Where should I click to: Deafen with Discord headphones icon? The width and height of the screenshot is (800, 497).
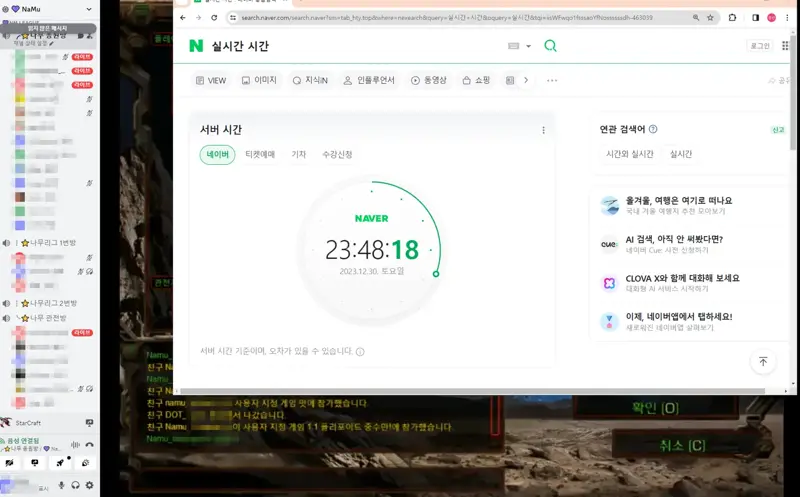[x=76, y=485]
